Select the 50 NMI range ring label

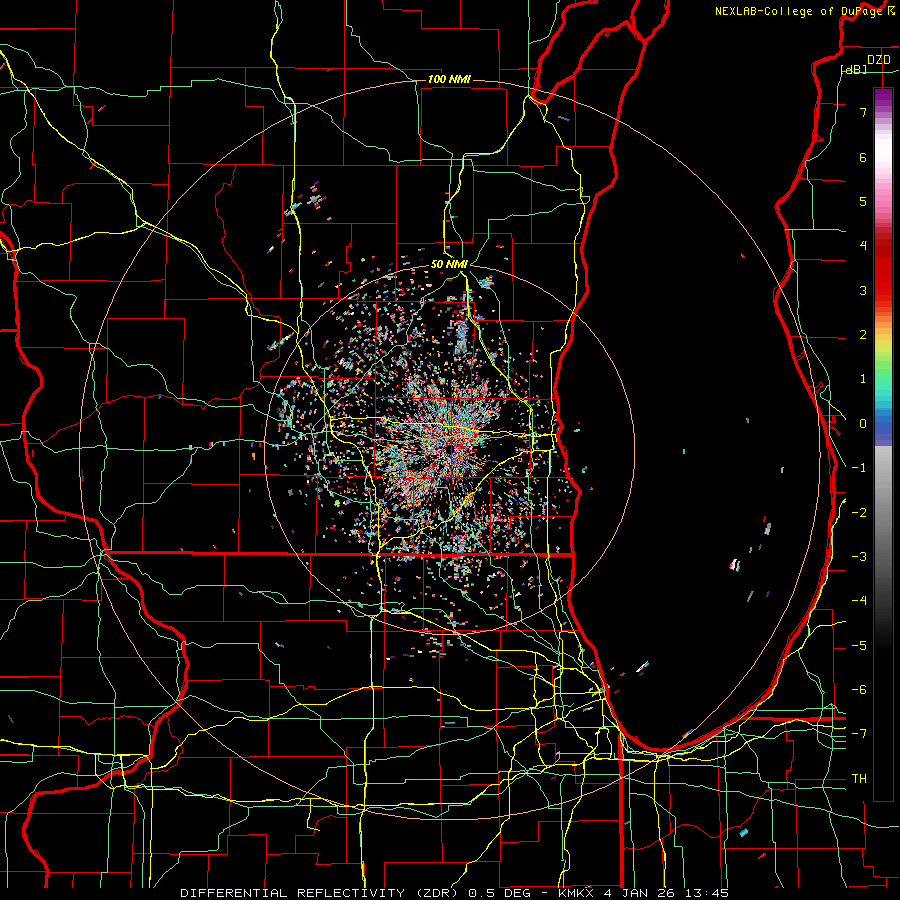(x=449, y=264)
